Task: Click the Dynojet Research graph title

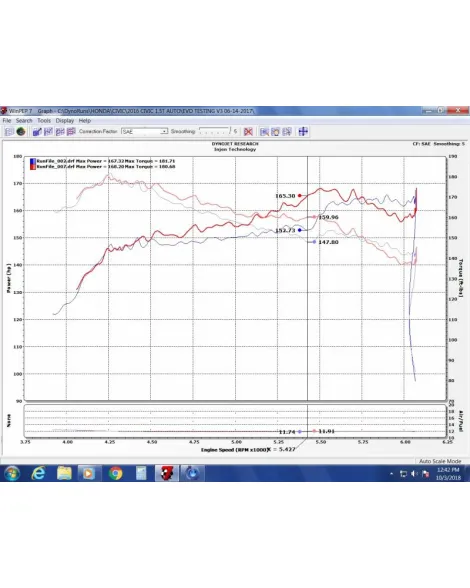Action: click(x=235, y=144)
